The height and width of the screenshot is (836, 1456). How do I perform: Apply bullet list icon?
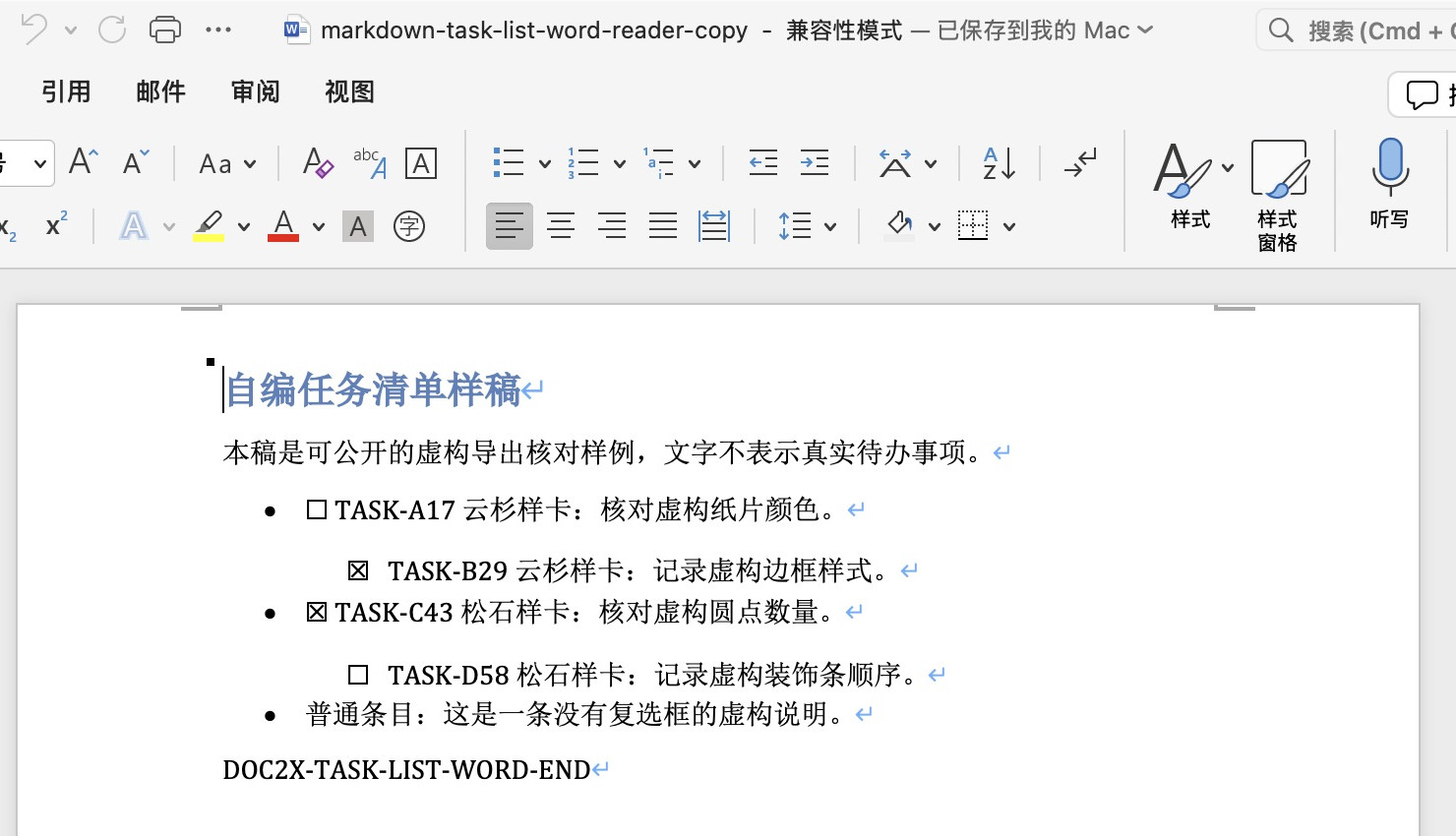point(509,162)
